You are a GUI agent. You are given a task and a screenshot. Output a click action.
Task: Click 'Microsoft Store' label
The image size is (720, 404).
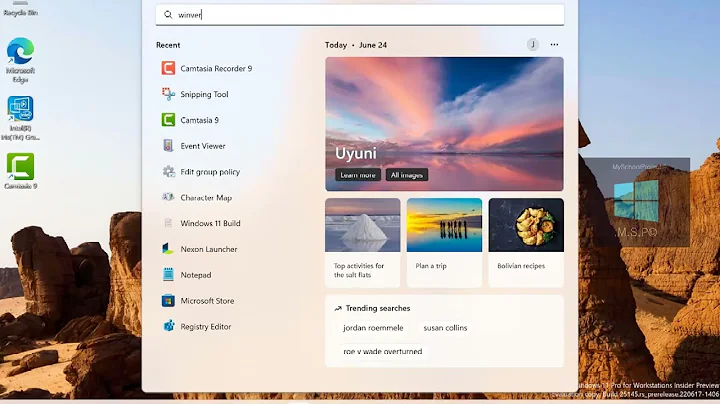[x=208, y=301]
